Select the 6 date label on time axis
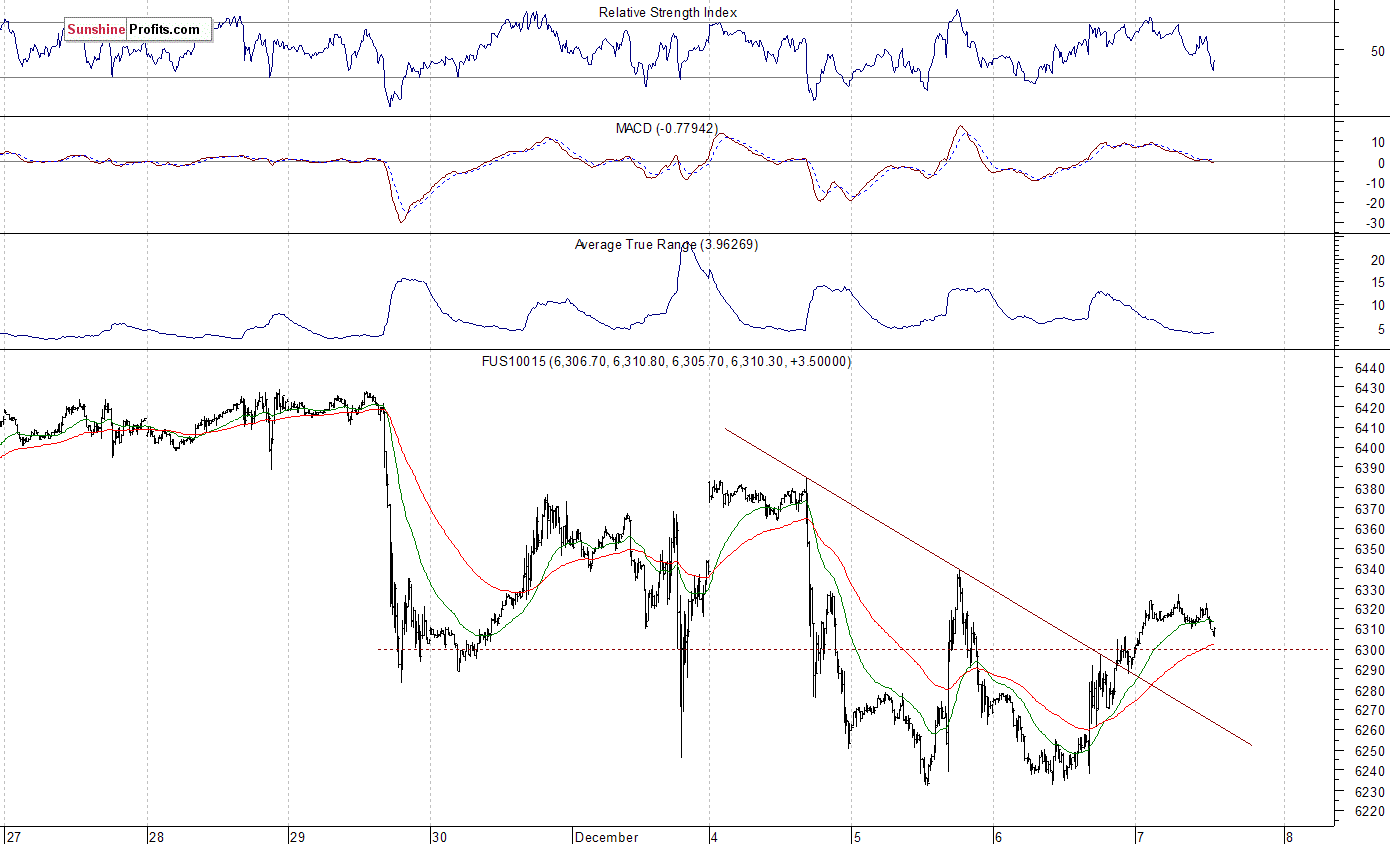Viewport: 1390px width, 844px height. pyautogui.click(x=997, y=836)
